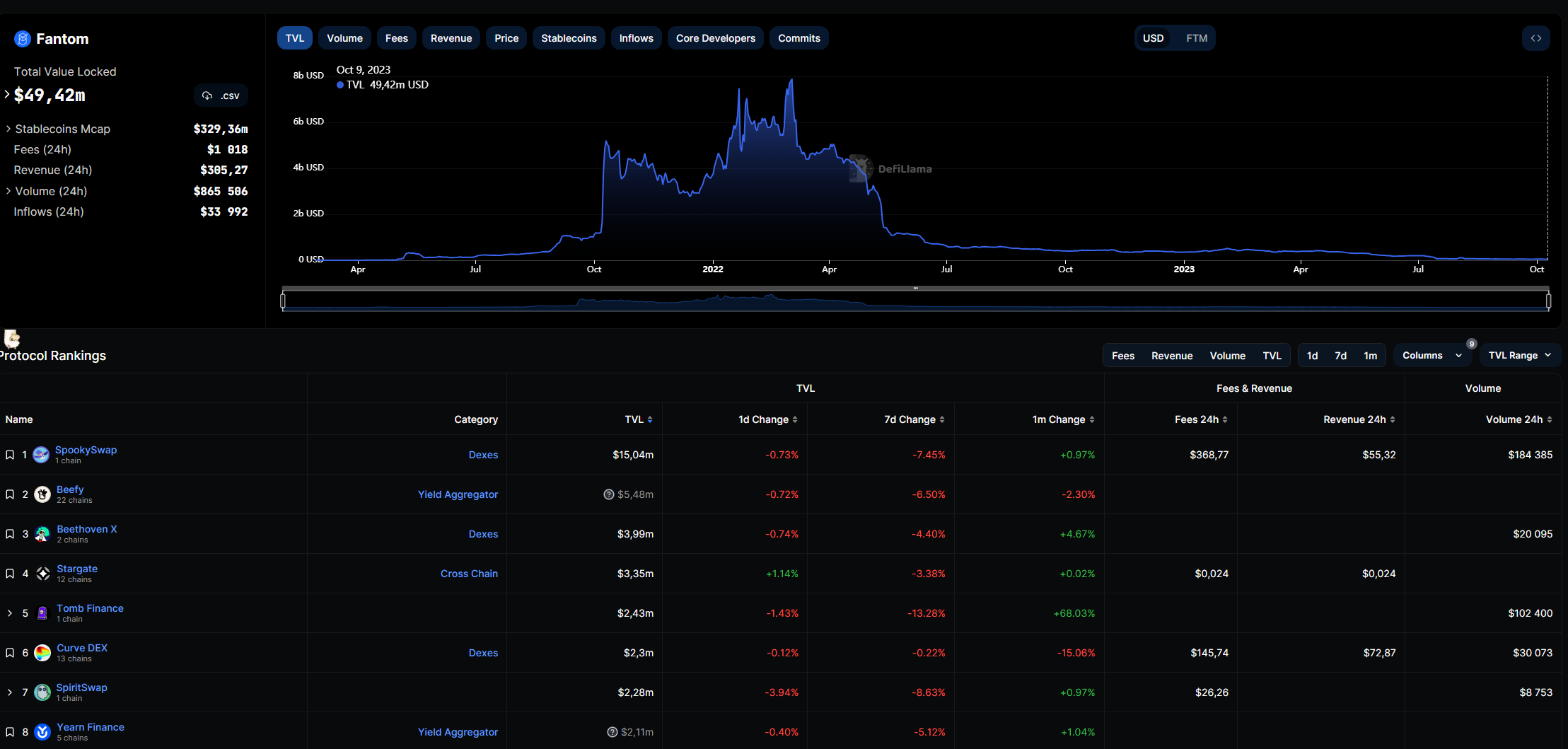Image resolution: width=1568 pixels, height=749 pixels.
Task: Click the Stargate protocol logo
Action: coord(43,574)
